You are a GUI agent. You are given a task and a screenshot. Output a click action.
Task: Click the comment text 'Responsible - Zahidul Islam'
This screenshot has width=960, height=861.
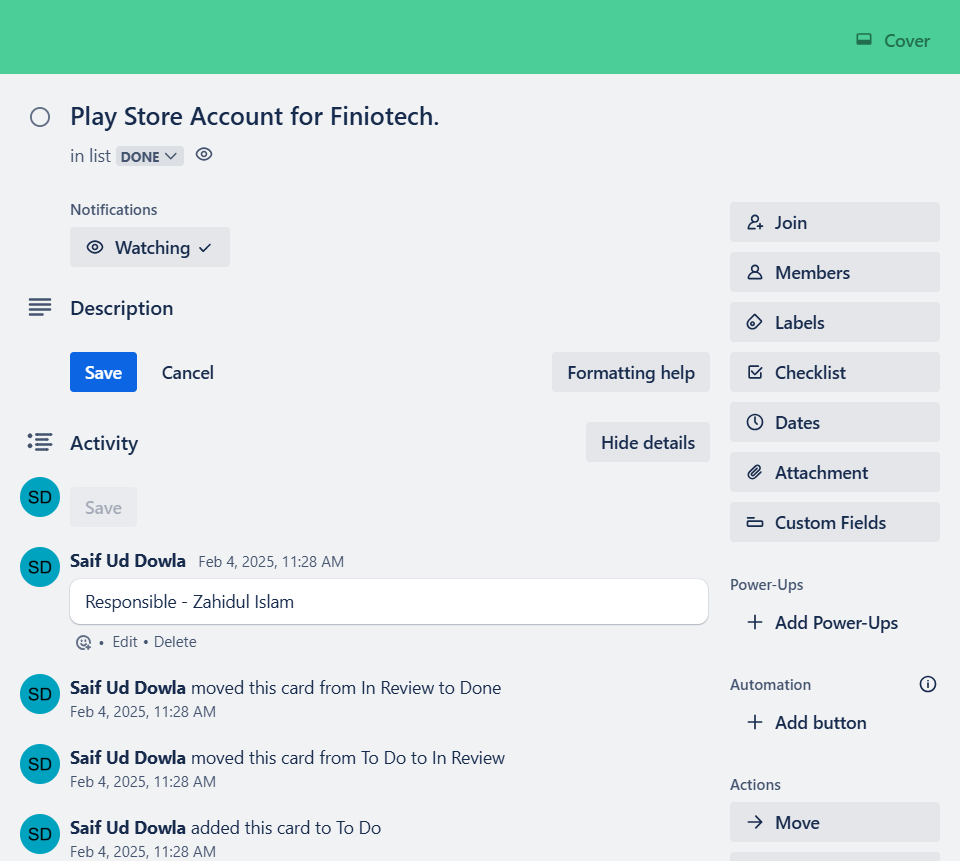pyautogui.click(x=189, y=602)
